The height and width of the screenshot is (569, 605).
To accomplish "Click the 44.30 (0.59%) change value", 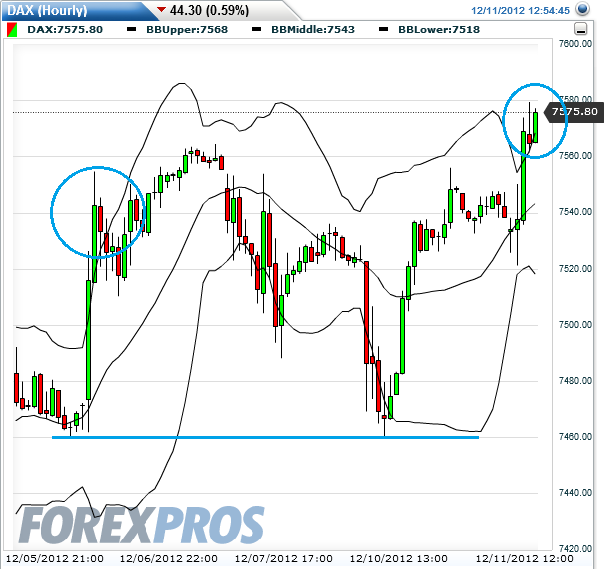I will (x=210, y=10).
